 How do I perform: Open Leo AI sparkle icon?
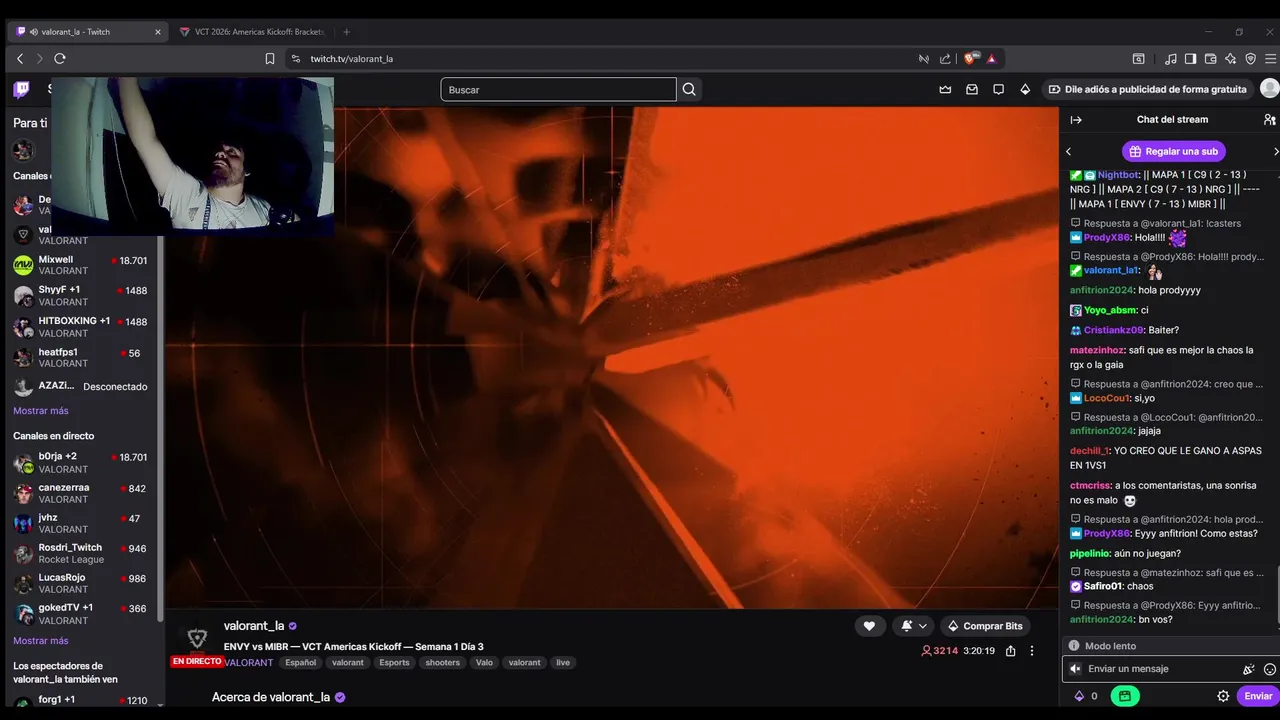point(1230,59)
